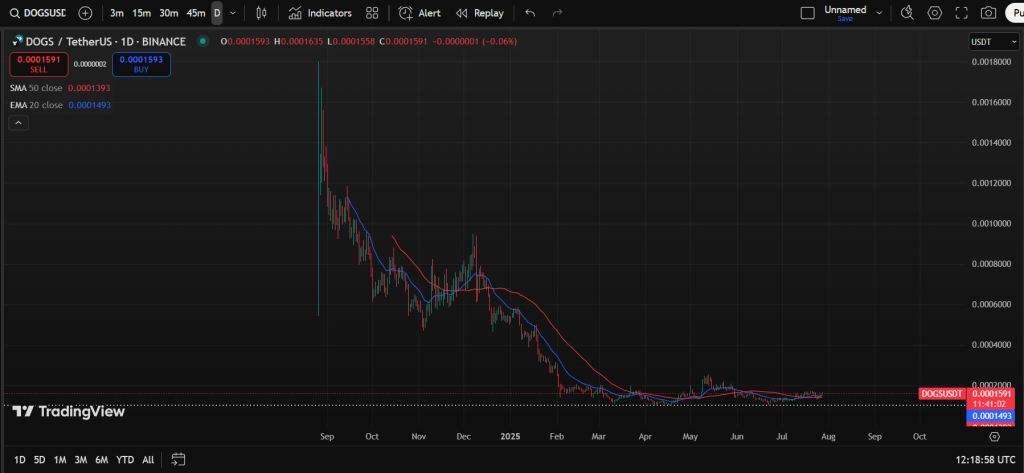Image resolution: width=1024 pixels, height=473 pixels.
Task: Take a chart snapshot with camera icon
Action: point(989,13)
